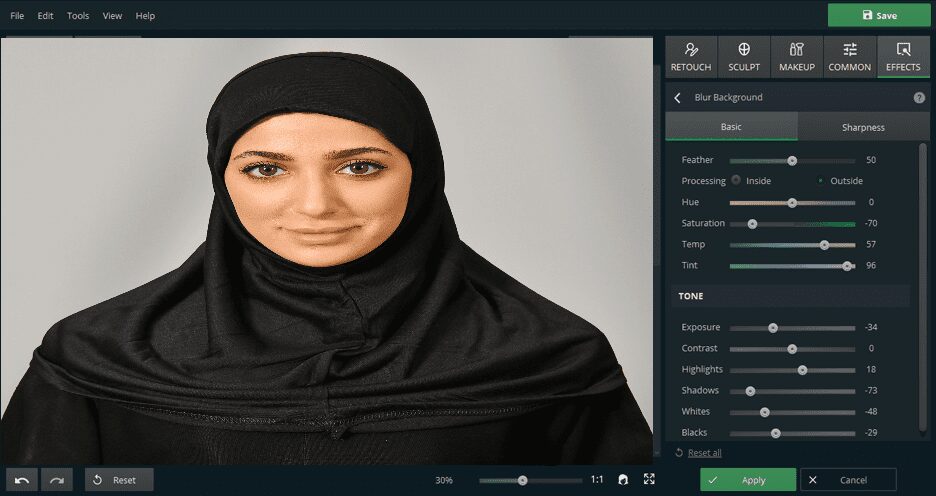Click the Blacks slider handle

click(x=775, y=433)
